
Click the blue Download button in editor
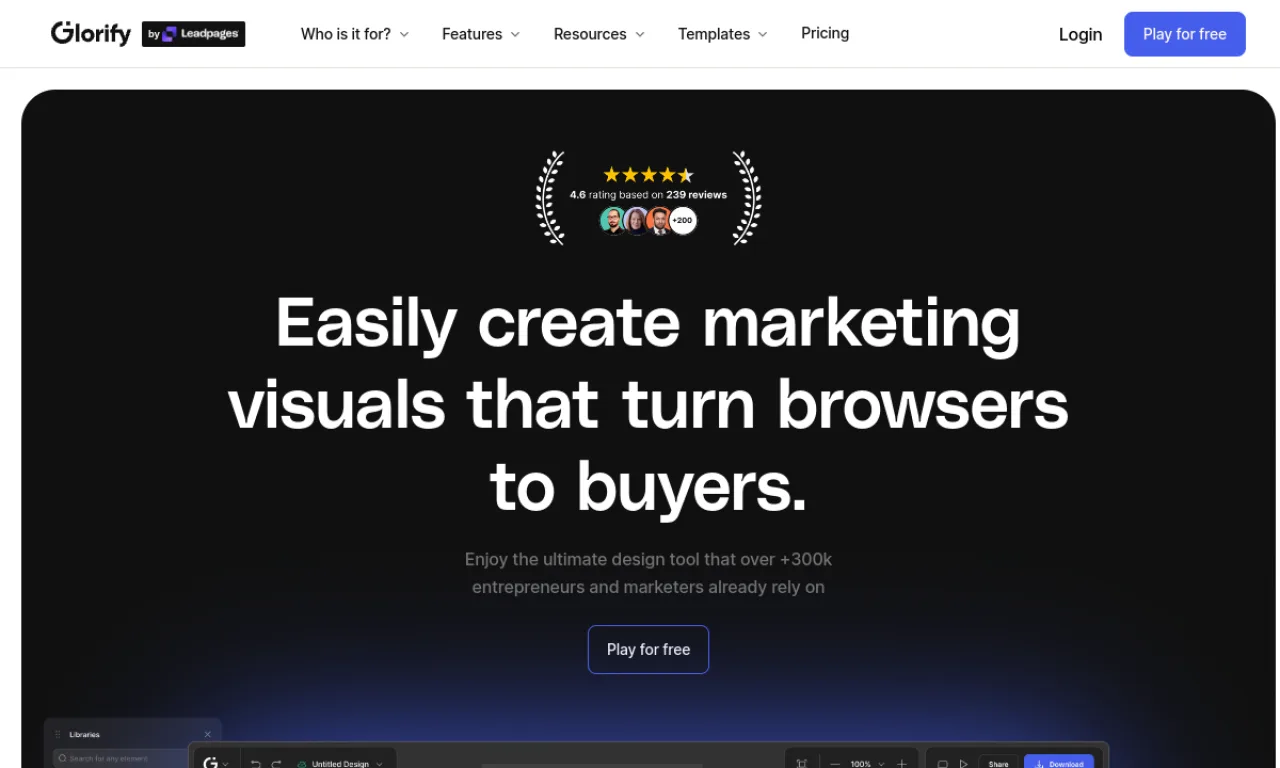[x=1059, y=763]
